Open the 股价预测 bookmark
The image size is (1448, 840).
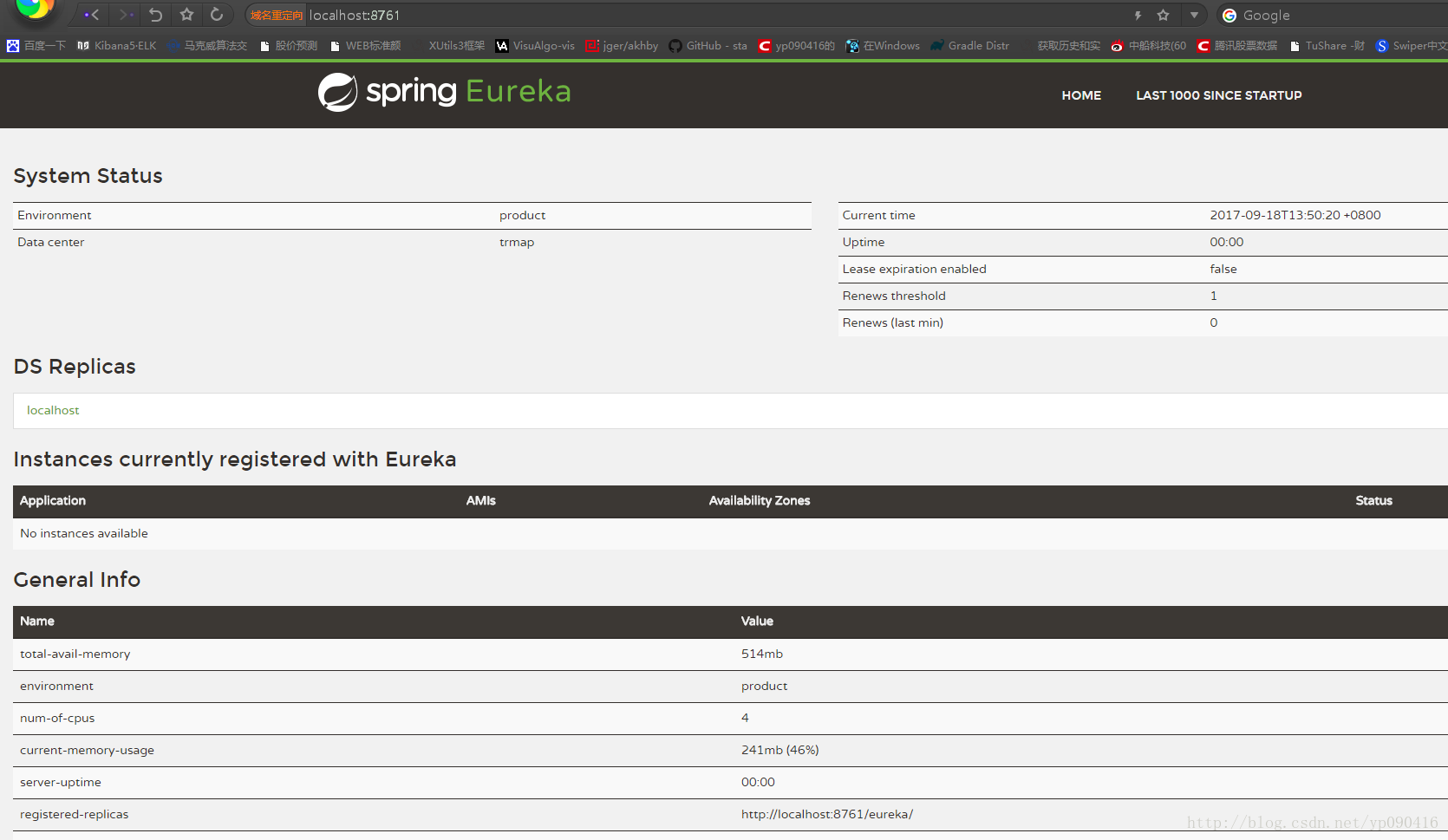point(289,46)
